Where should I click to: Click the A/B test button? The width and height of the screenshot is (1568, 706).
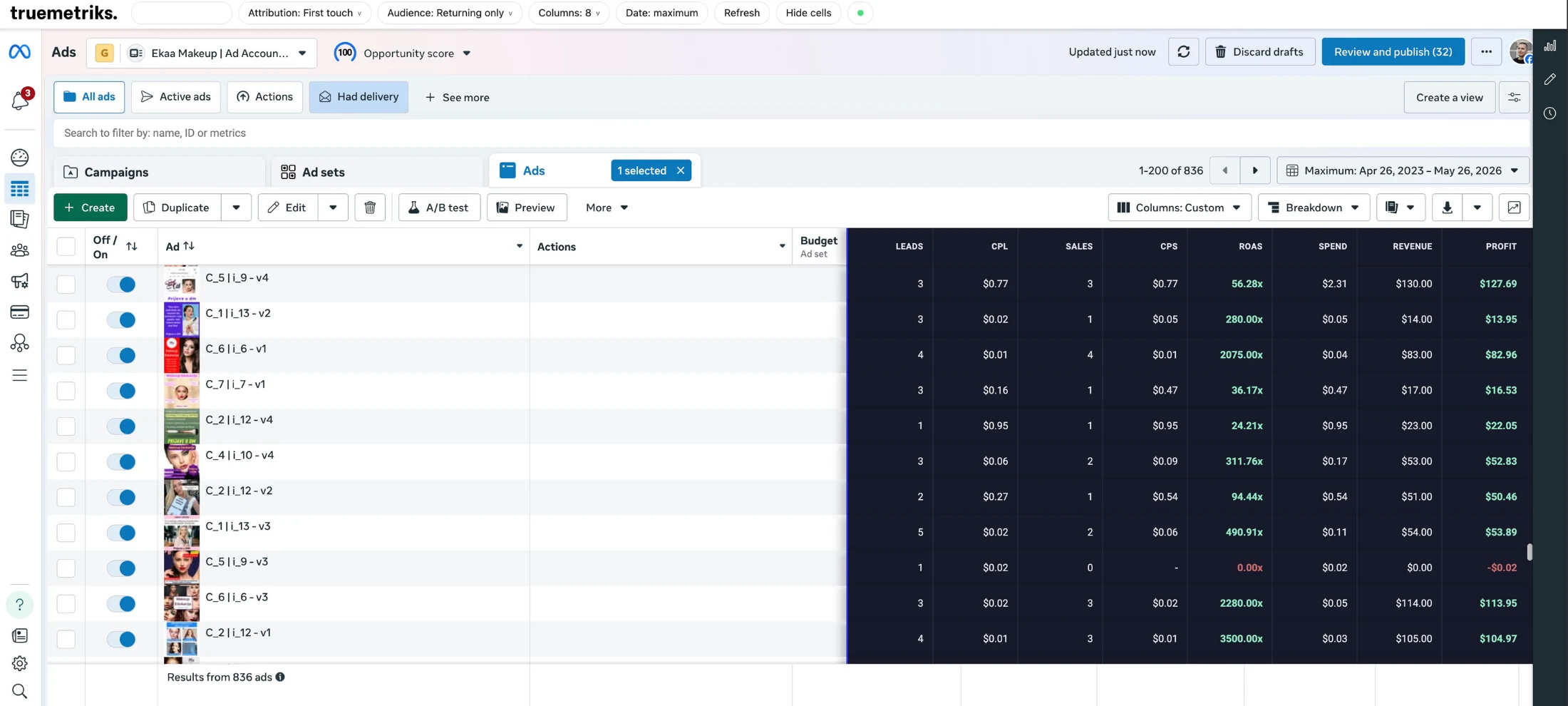point(438,208)
